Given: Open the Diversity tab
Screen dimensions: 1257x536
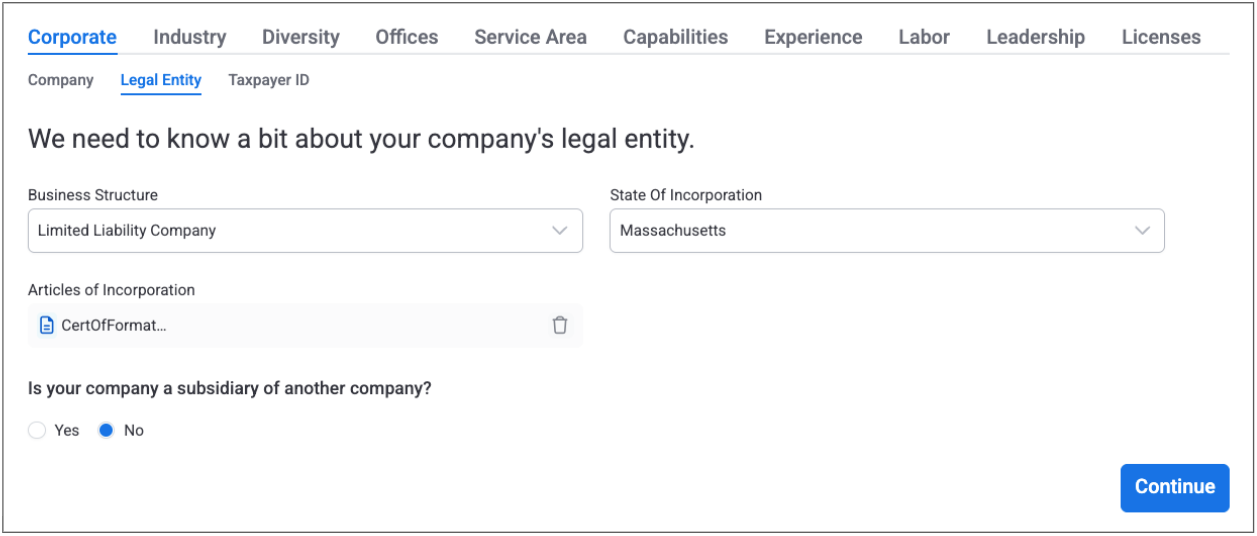Looking at the screenshot, I should pyautogui.click(x=301, y=37).
